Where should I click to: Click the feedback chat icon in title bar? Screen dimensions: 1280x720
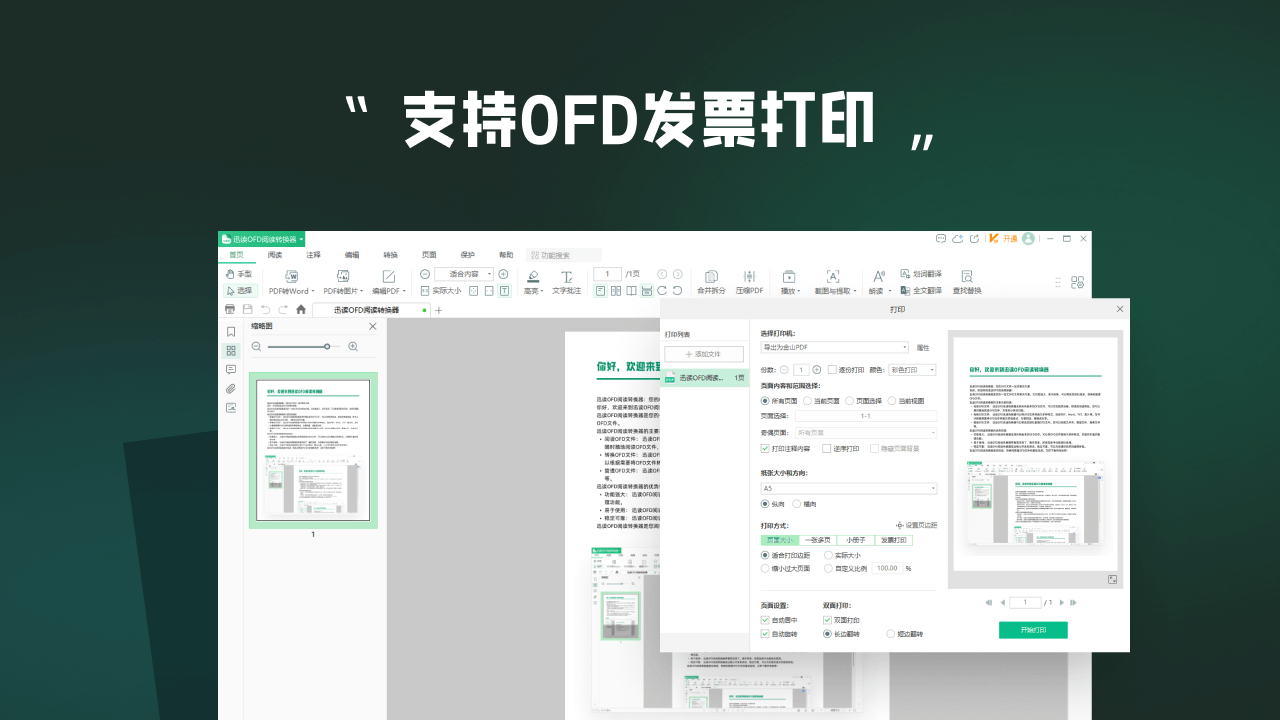click(941, 239)
